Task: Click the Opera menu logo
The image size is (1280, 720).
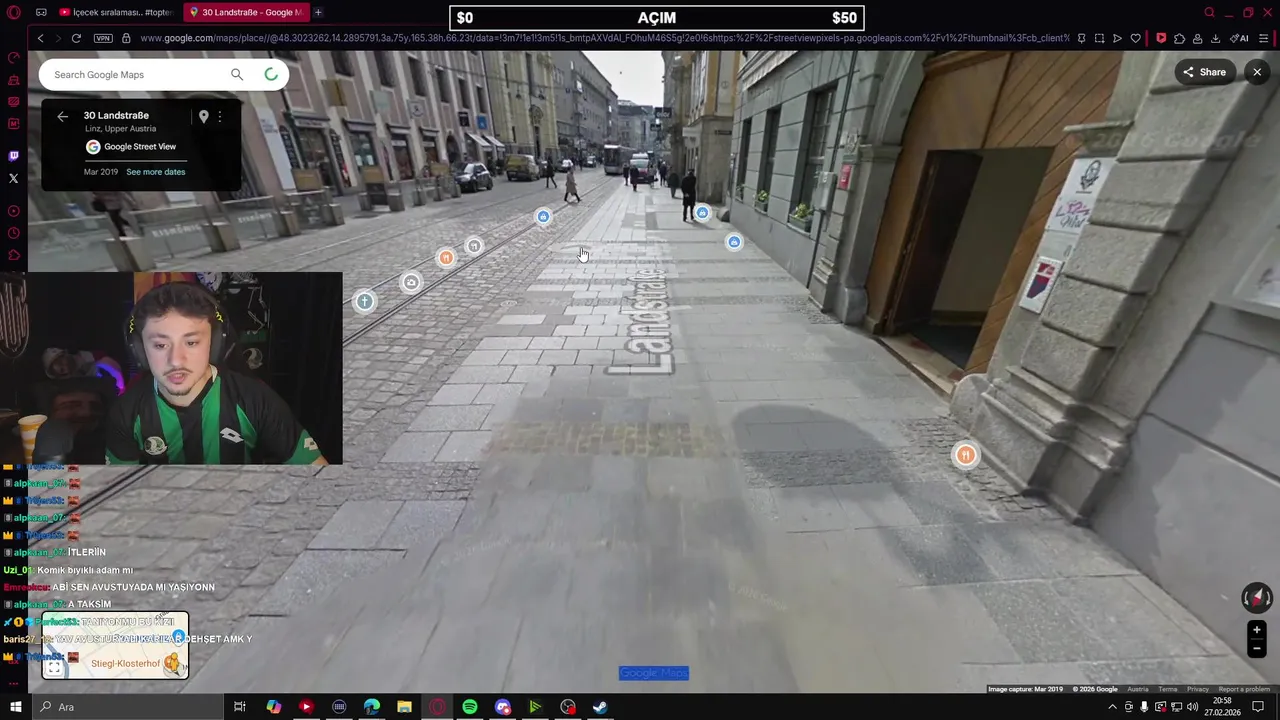Action: [13, 12]
